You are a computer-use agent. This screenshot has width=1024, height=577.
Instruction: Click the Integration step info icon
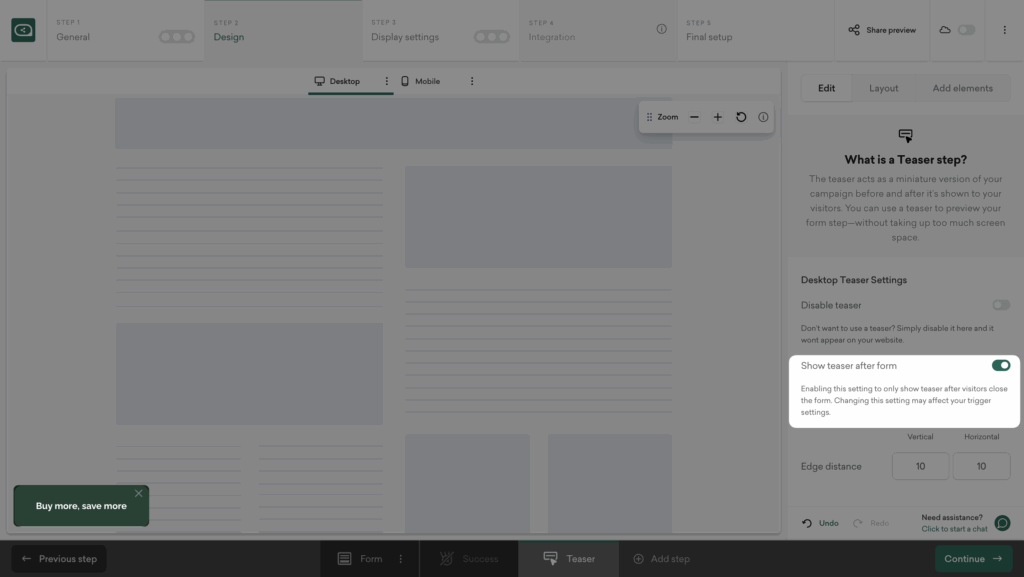(x=661, y=29)
